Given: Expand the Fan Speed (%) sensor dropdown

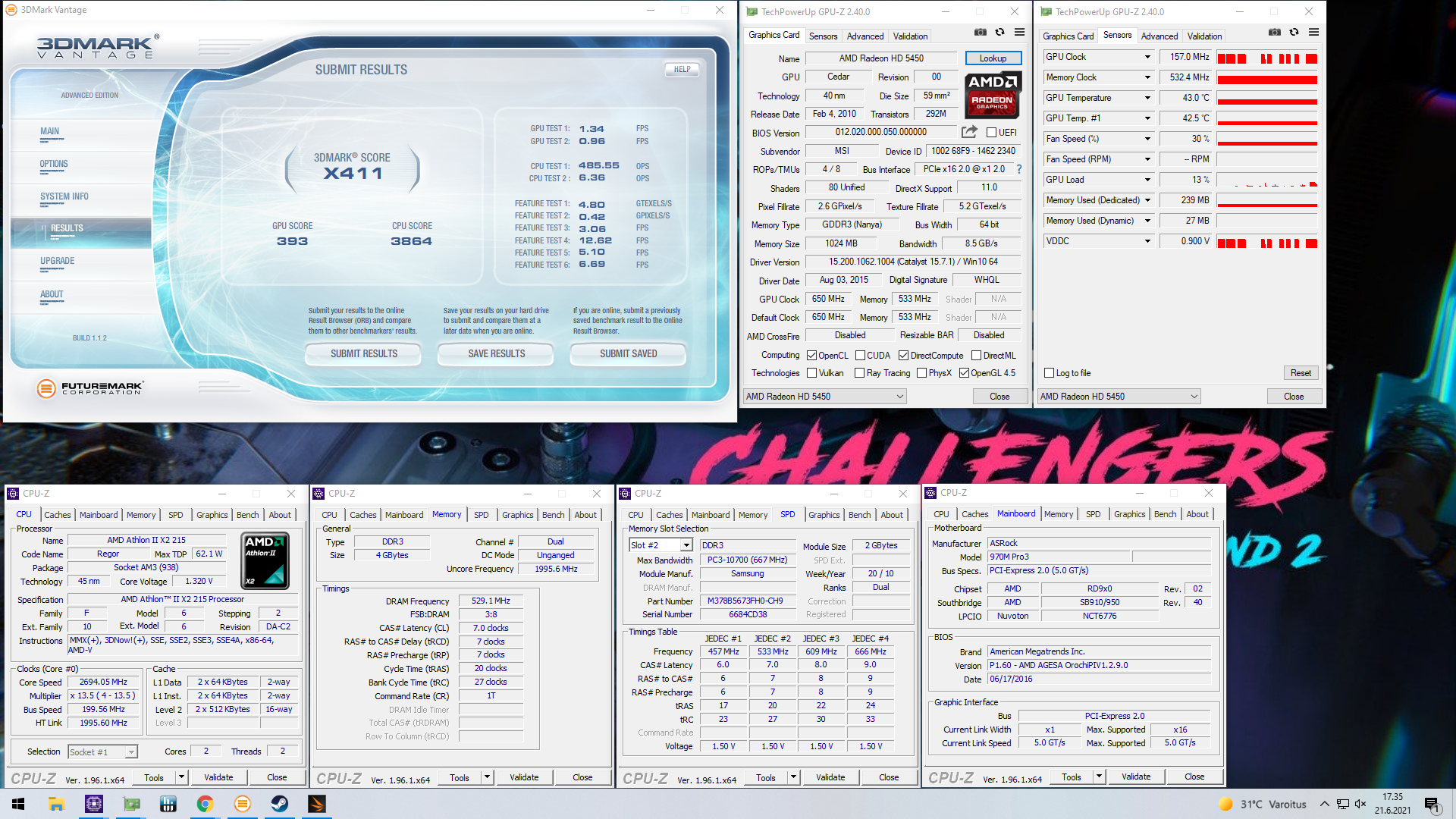Looking at the screenshot, I should [x=1147, y=139].
